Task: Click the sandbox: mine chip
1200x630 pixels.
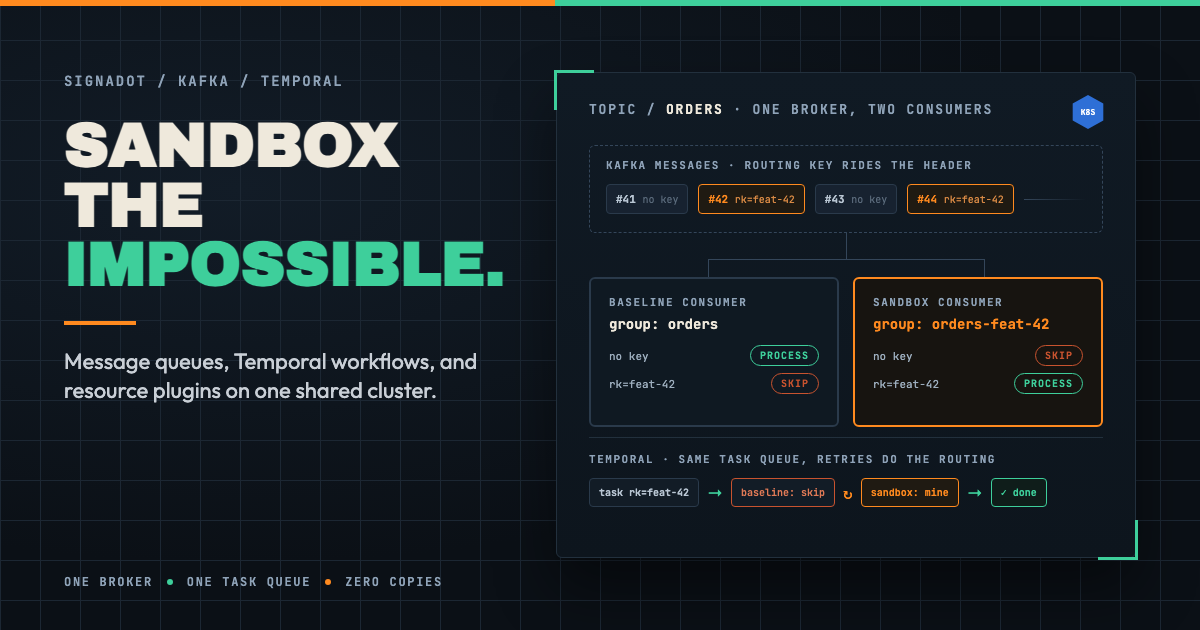Action: click(910, 493)
